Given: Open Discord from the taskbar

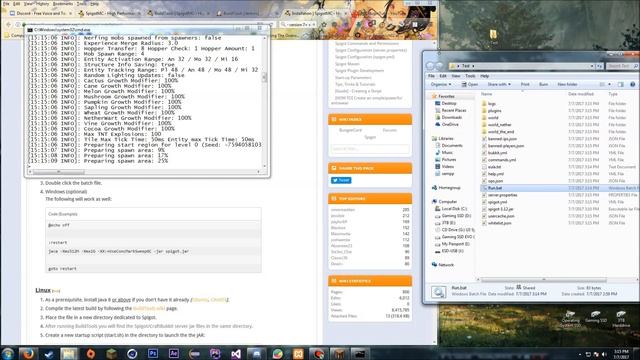Looking at the screenshot, I should (257, 353).
